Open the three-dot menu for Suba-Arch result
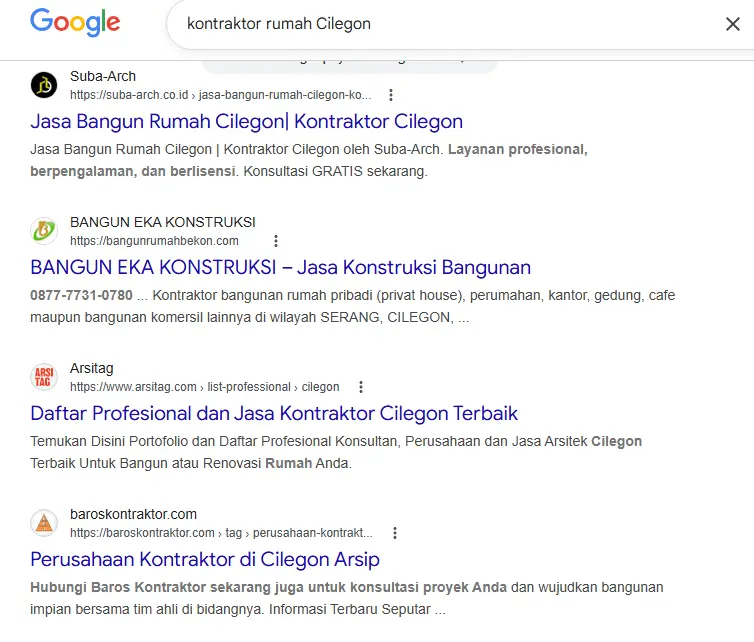This screenshot has width=754, height=642. (391, 95)
